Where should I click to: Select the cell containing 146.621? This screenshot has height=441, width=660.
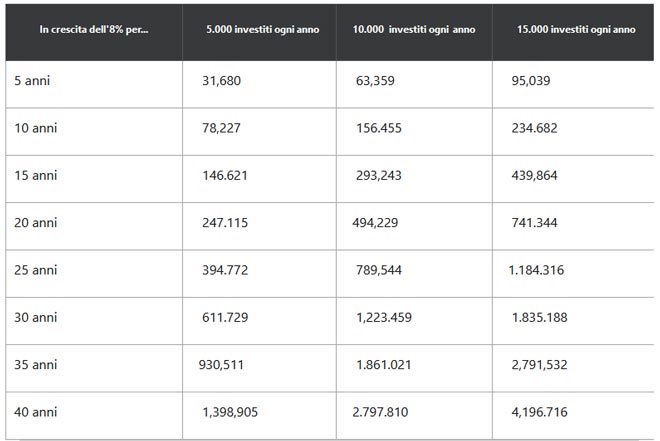pyautogui.click(x=225, y=175)
